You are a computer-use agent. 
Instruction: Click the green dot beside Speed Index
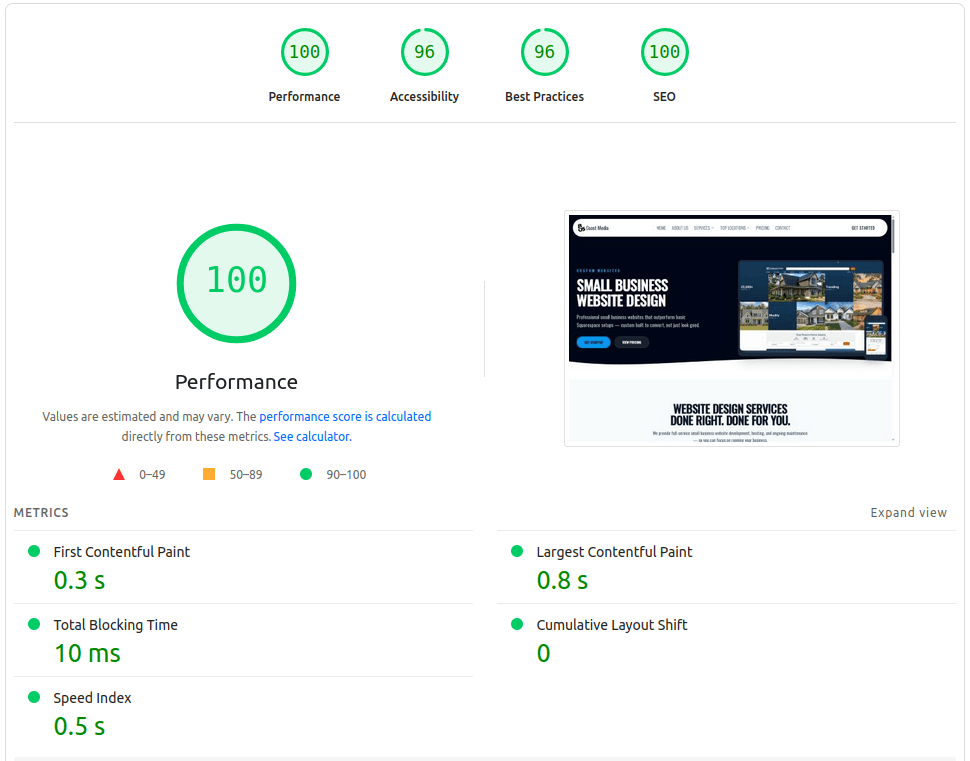pyautogui.click(x=34, y=698)
